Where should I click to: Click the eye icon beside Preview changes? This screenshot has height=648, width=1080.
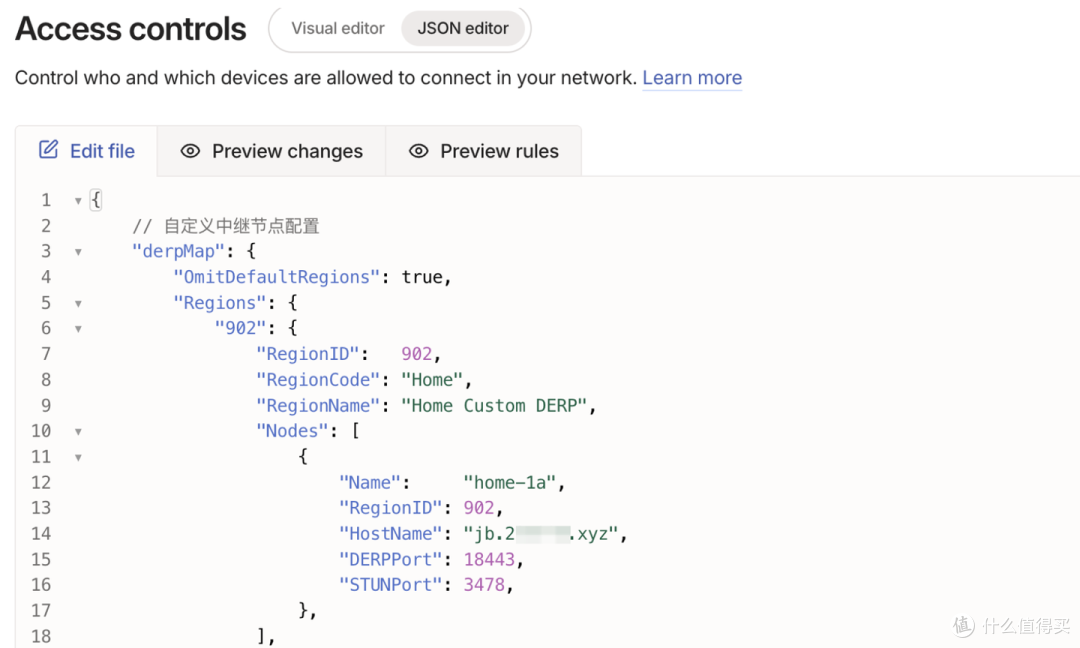pos(190,151)
